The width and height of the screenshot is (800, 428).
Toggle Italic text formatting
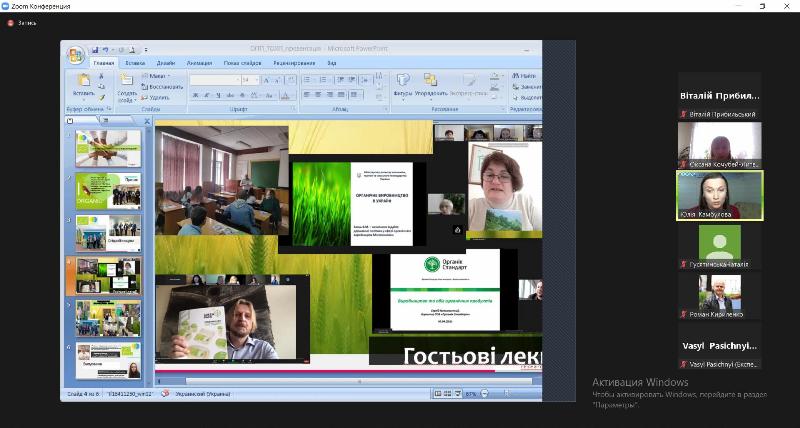tap(204, 95)
